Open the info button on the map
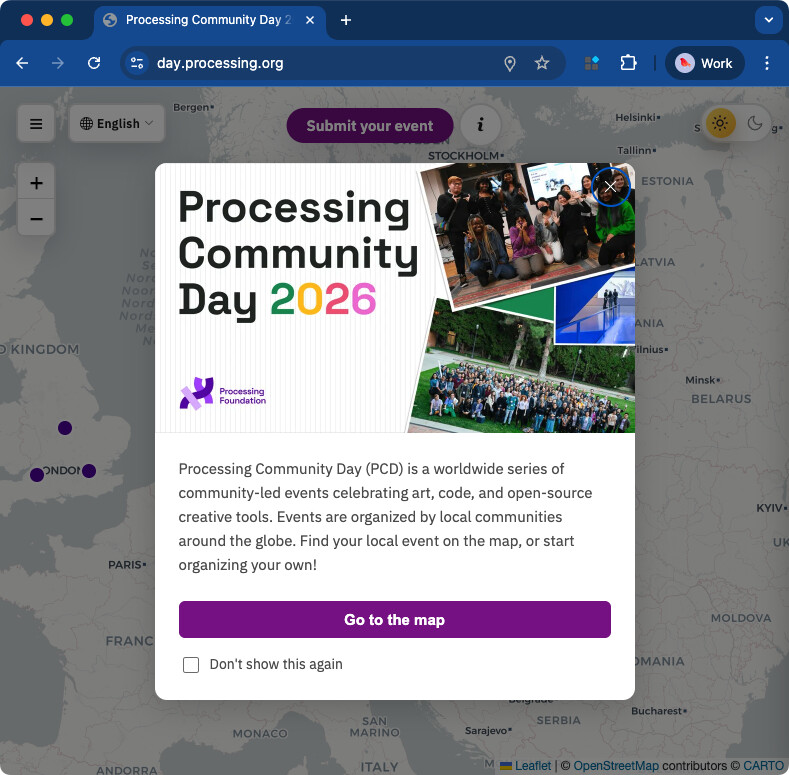789x775 pixels. pos(481,124)
